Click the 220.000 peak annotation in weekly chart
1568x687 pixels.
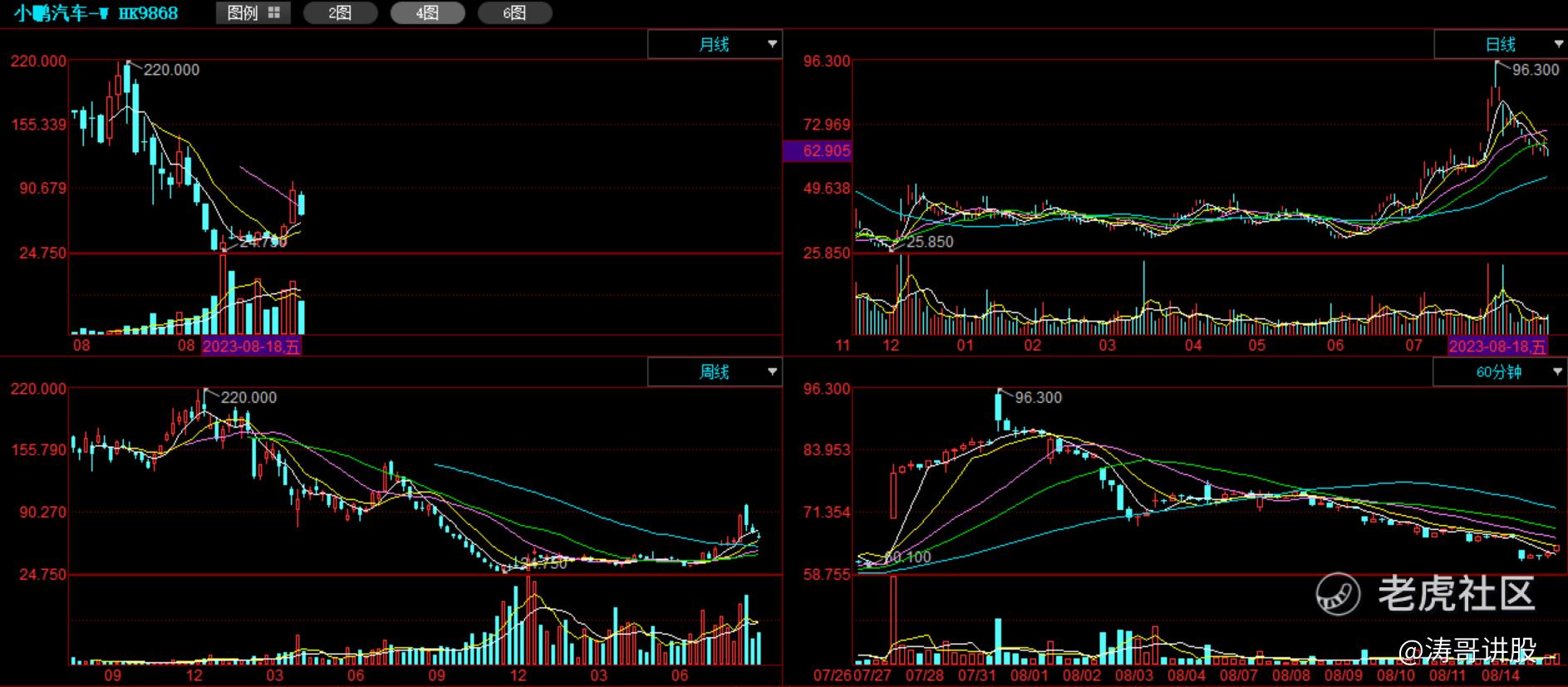pyautogui.click(x=248, y=397)
